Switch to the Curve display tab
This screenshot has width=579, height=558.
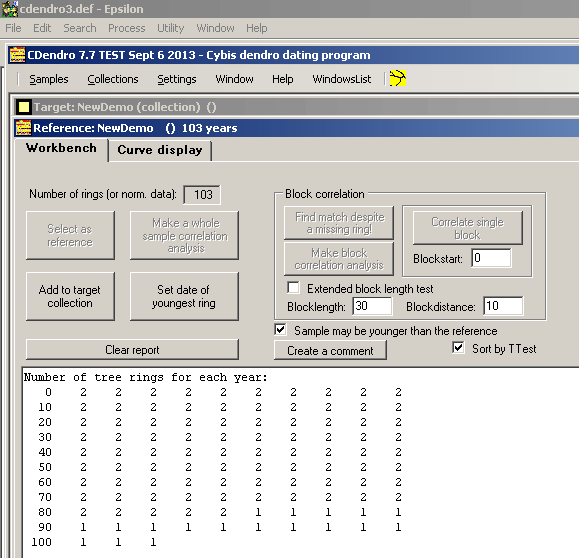coord(160,150)
